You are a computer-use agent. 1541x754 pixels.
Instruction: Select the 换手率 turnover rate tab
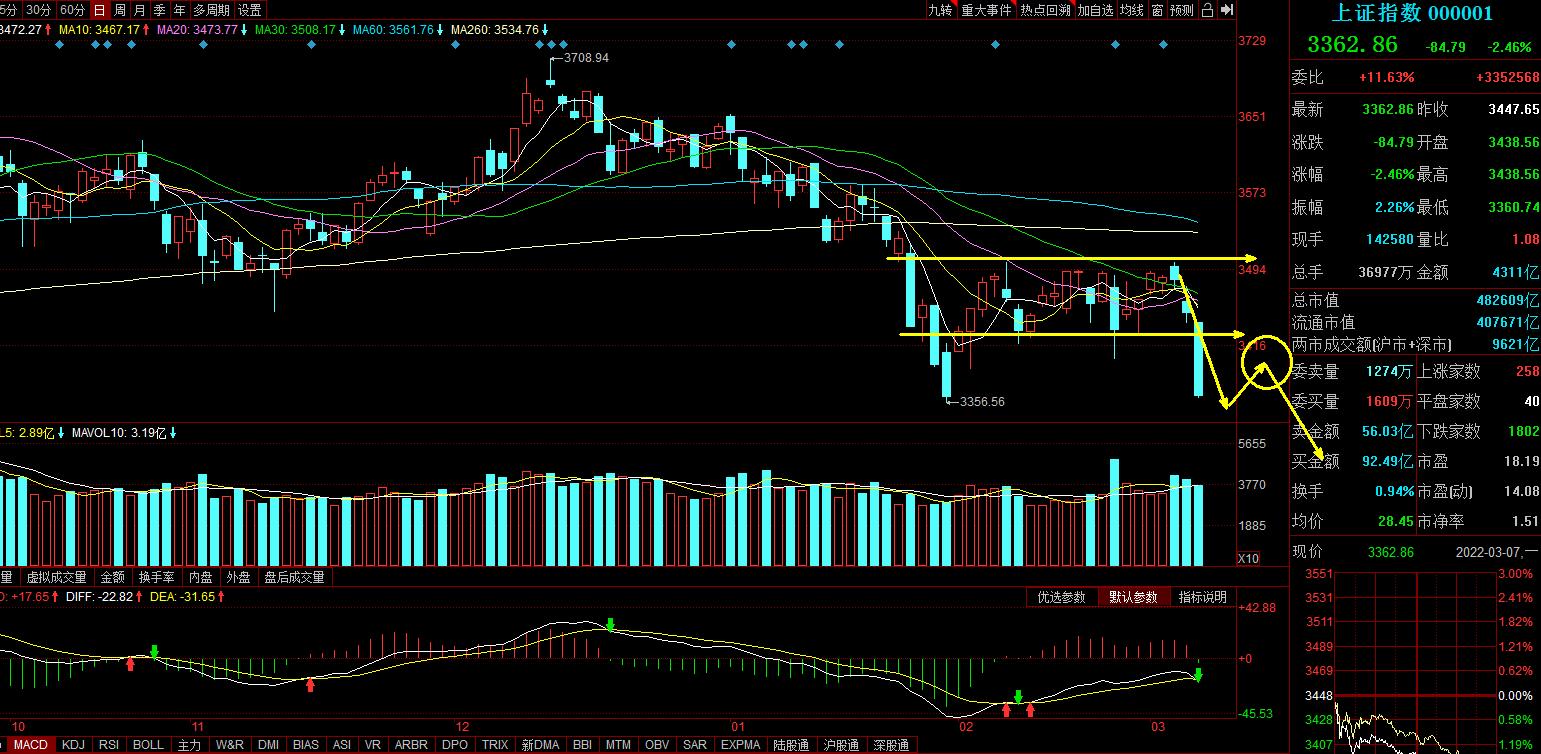click(157, 577)
